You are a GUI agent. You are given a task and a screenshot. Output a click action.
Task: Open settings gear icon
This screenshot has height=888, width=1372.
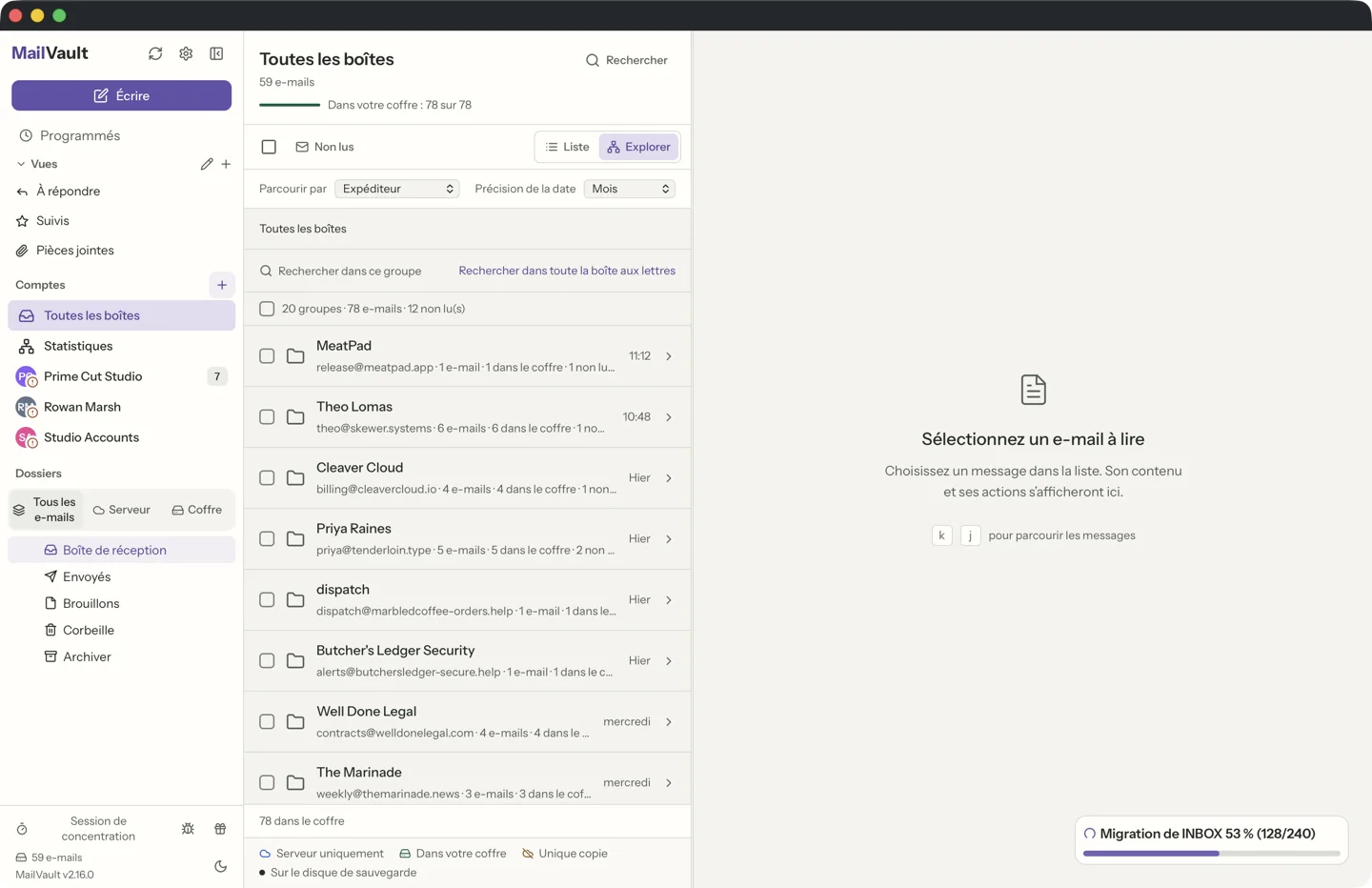click(x=186, y=53)
